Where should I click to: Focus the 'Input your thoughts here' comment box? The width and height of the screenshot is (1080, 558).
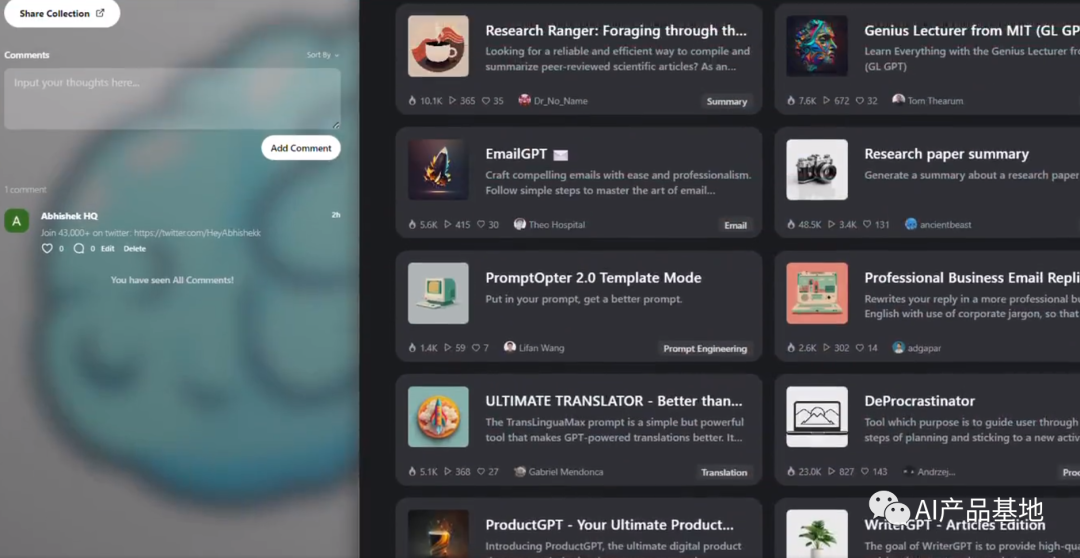click(x=172, y=99)
